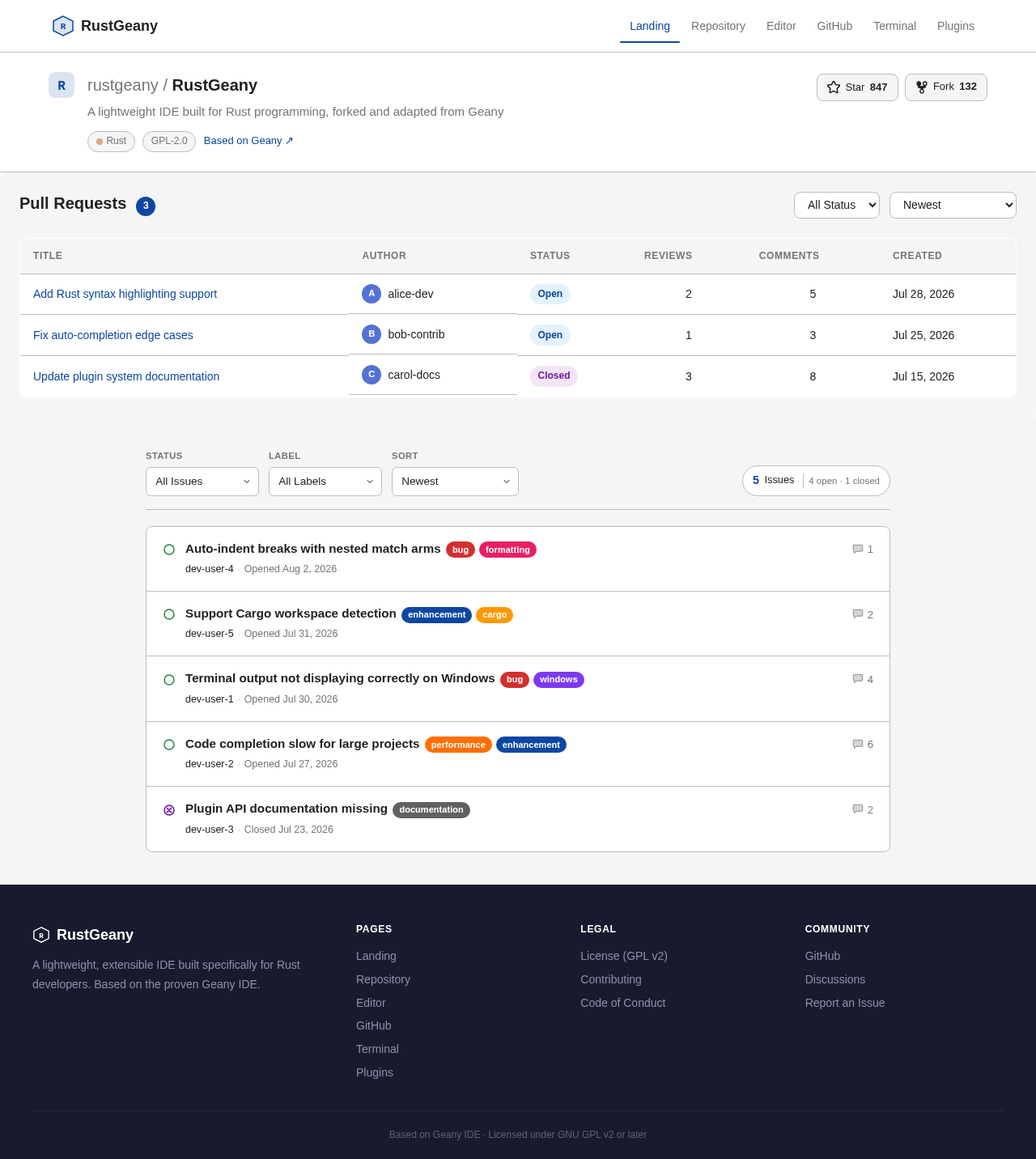Click the red bug label on Auto-indent issue
Viewport: 1036px width, 1159px height.
click(x=461, y=550)
